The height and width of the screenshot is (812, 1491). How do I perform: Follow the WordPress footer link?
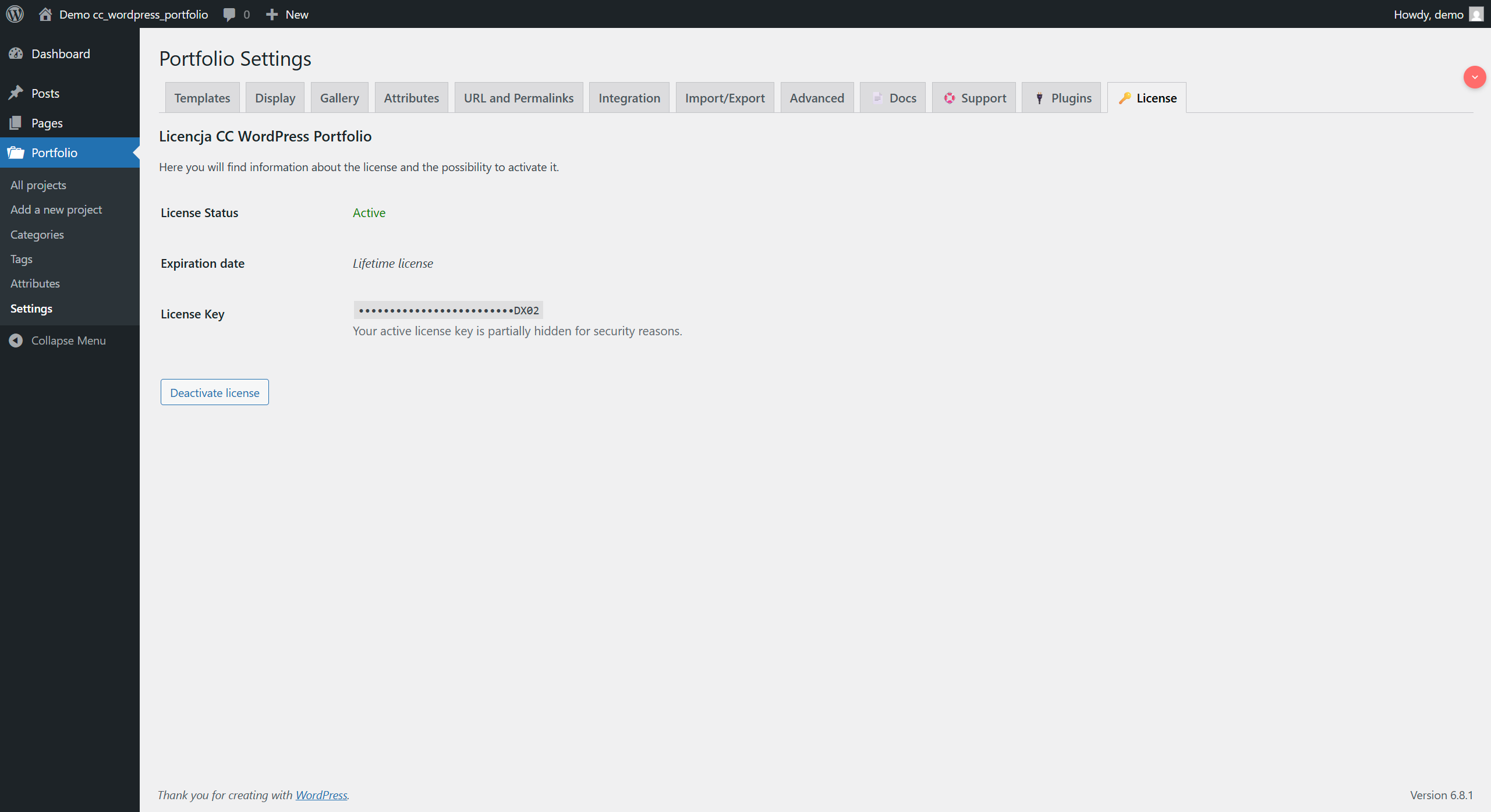(x=321, y=795)
